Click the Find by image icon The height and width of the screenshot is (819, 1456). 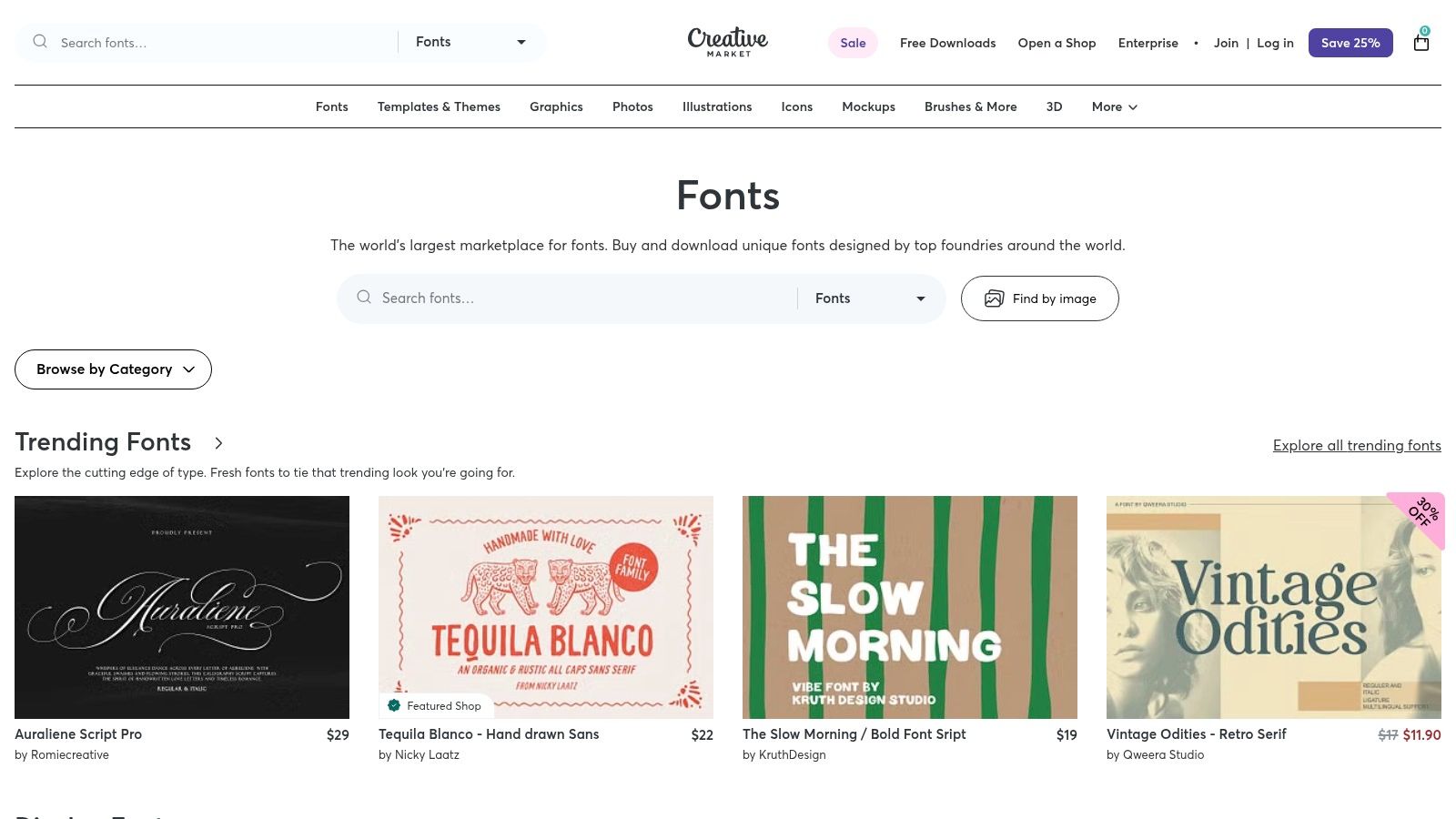[x=994, y=298]
